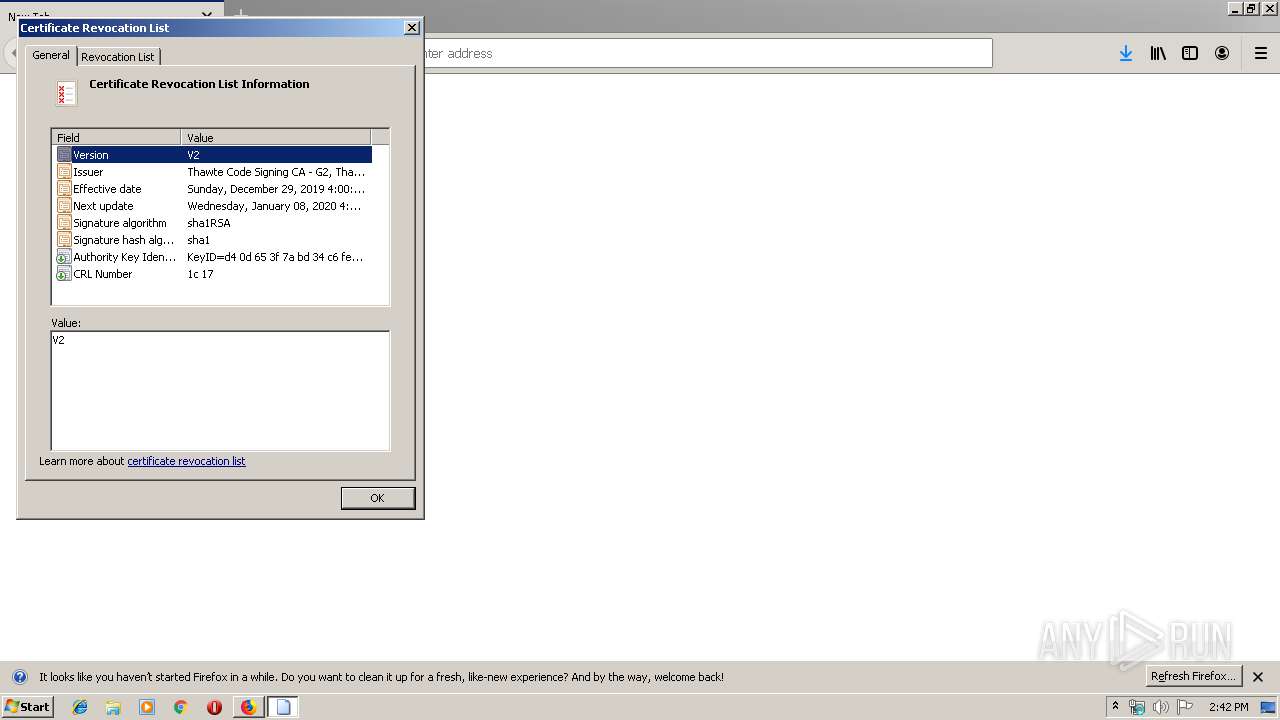Open the Firefox hamburger application menu
The height and width of the screenshot is (720, 1280).
(x=1261, y=53)
